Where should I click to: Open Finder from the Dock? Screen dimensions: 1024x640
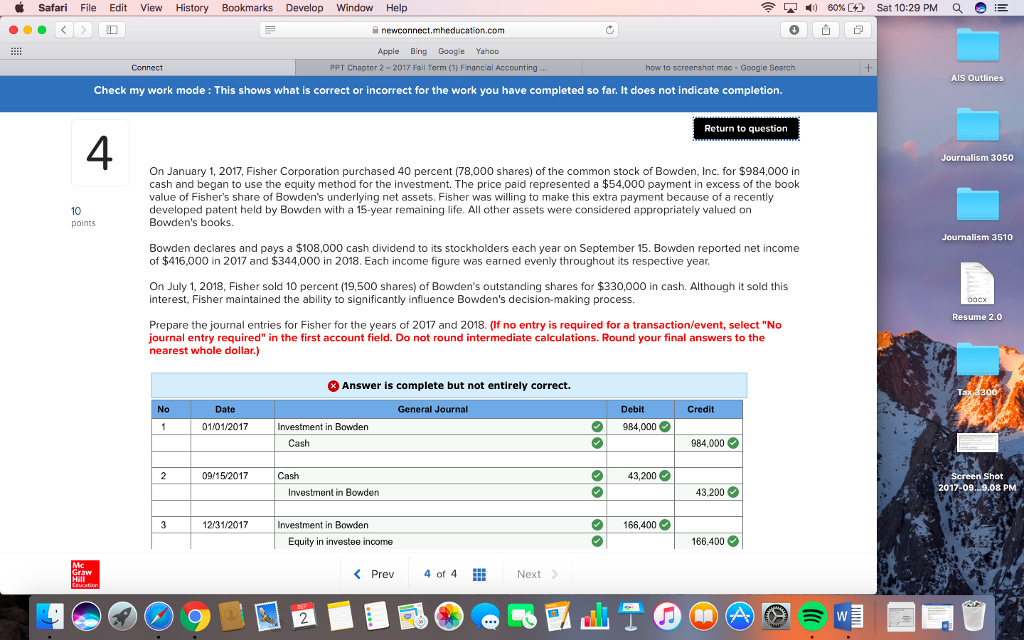(x=50, y=616)
